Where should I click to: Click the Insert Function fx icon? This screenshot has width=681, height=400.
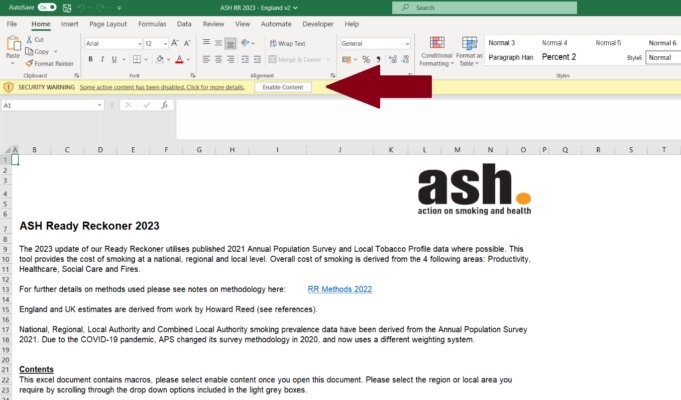(165, 105)
